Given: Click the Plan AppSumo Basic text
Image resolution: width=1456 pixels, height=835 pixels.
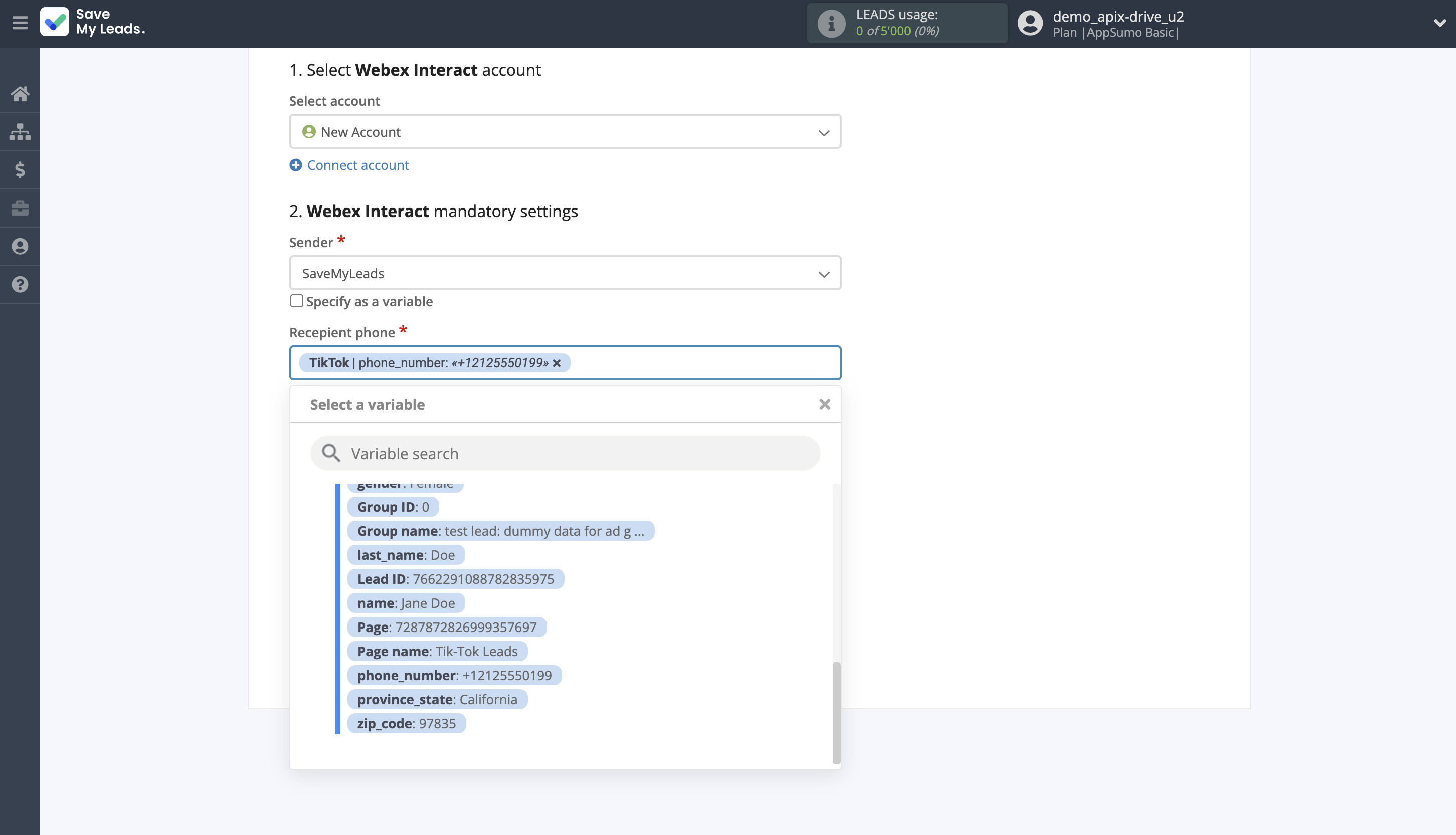Looking at the screenshot, I should coord(1116,32).
